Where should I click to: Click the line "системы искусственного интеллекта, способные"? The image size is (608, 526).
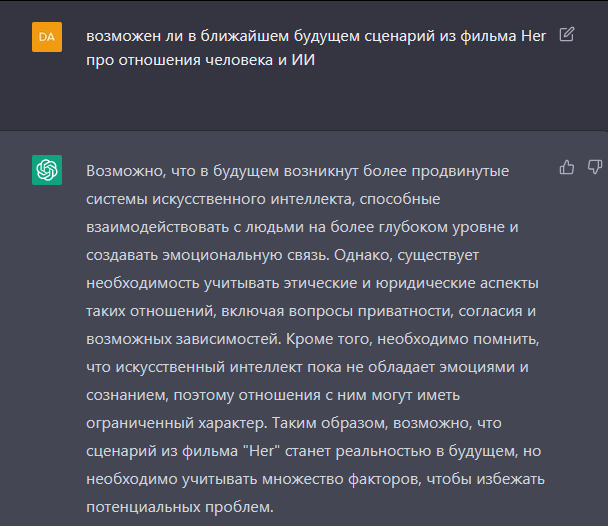[x=263, y=199]
